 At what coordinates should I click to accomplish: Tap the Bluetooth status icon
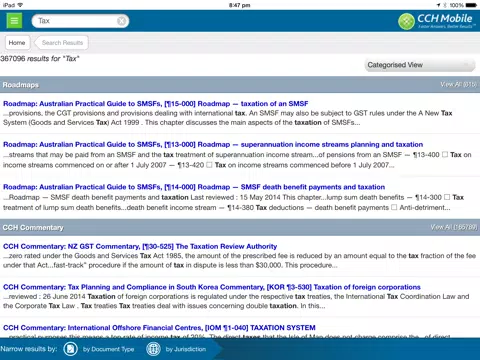point(445,5)
